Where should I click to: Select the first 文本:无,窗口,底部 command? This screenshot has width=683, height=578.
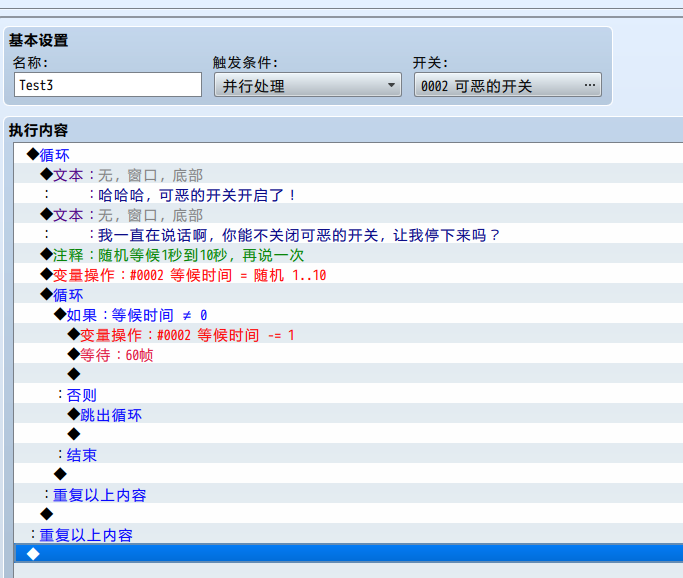pos(348,174)
